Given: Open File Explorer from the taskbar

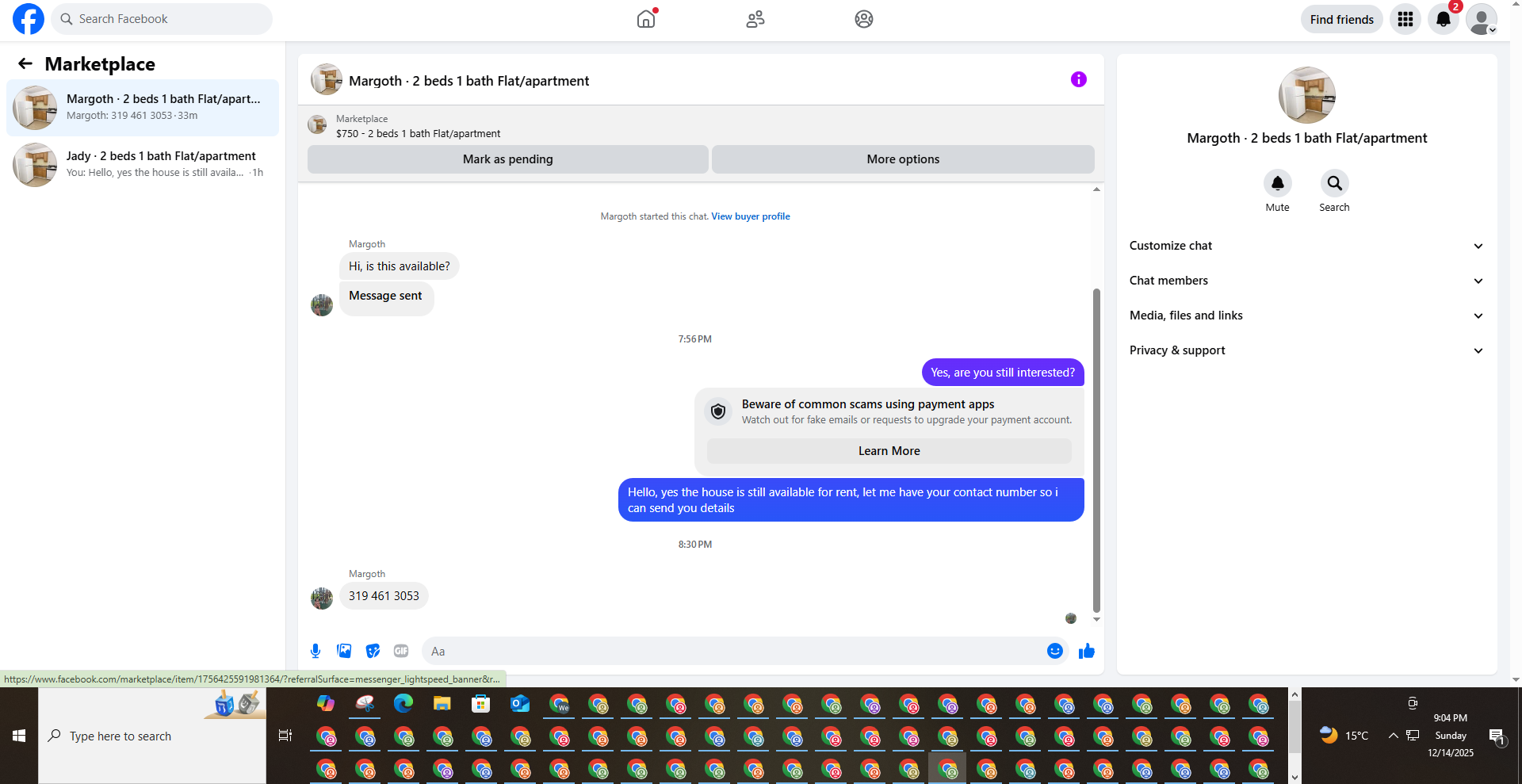Looking at the screenshot, I should (442, 703).
